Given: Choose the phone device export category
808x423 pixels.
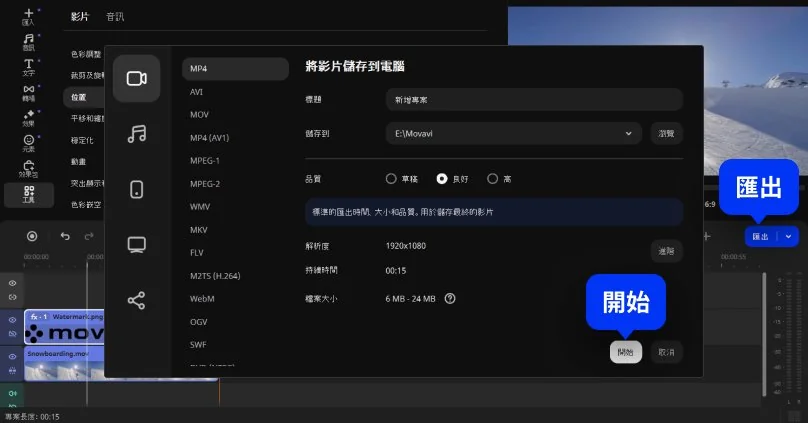Looking at the screenshot, I should (137, 189).
